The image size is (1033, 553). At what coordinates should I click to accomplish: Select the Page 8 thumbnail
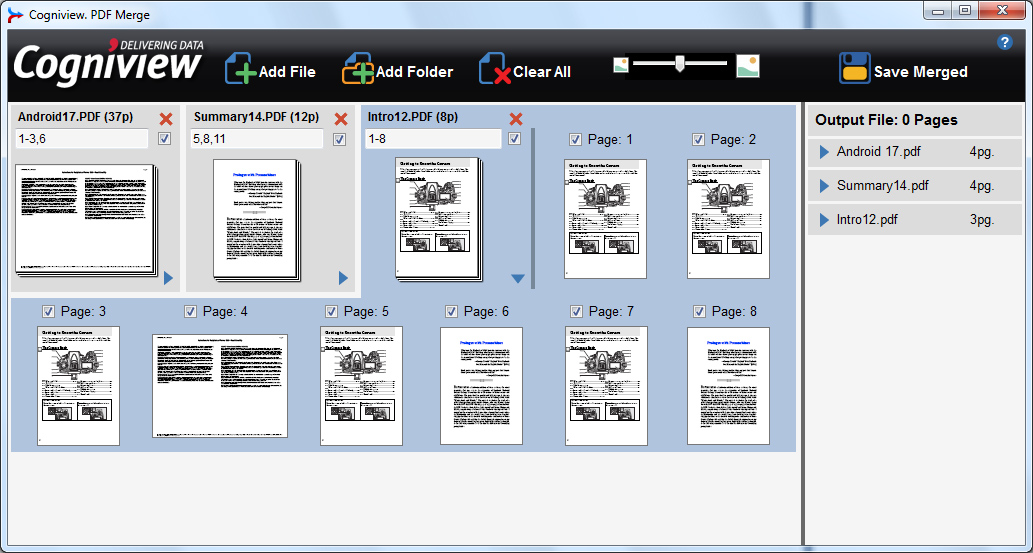click(729, 386)
